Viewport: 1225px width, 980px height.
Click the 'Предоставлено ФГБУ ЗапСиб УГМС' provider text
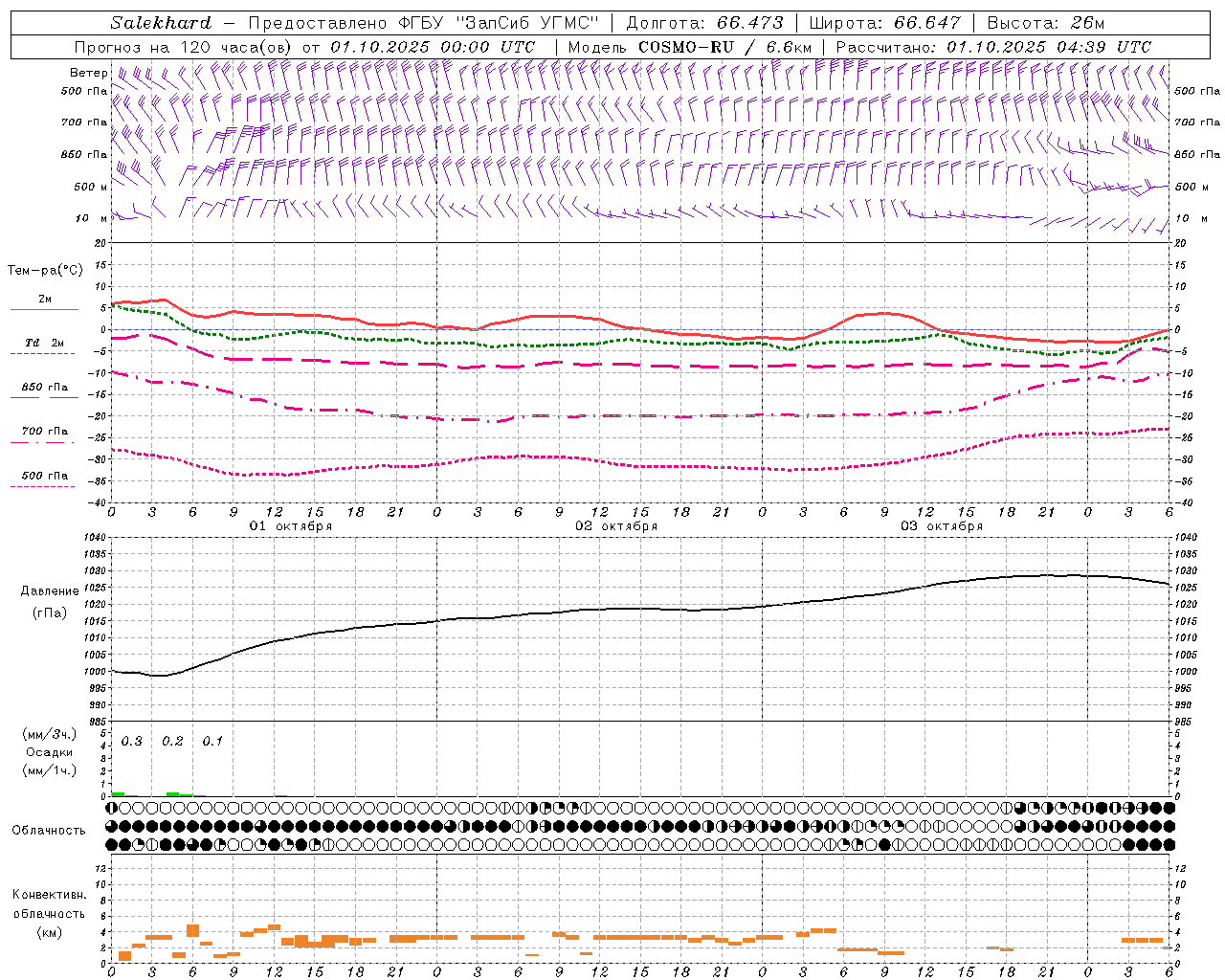[x=423, y=23]
